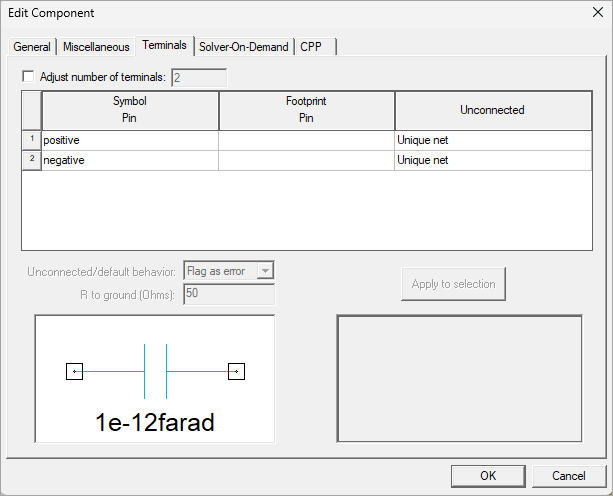
Task: Click footprint pin cell for negative row
Action: click(x=306, y=160)
